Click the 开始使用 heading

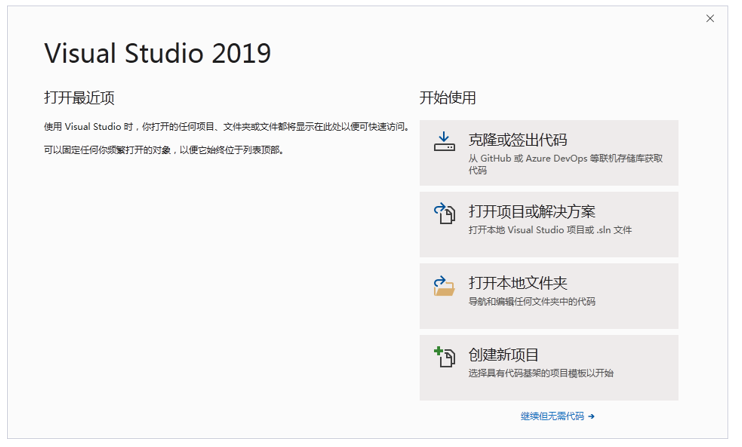448,98
